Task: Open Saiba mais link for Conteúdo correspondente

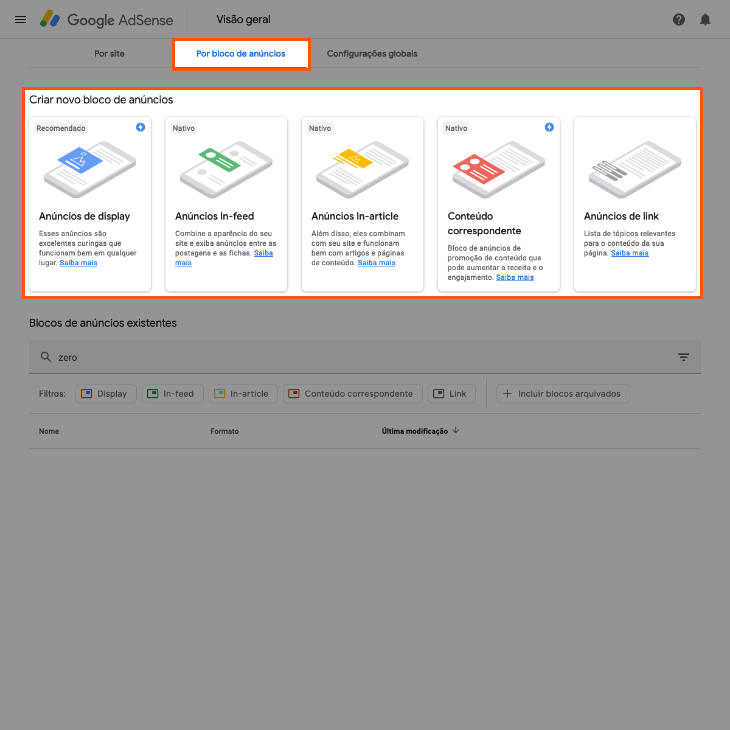Action: [x=514, y=277]
